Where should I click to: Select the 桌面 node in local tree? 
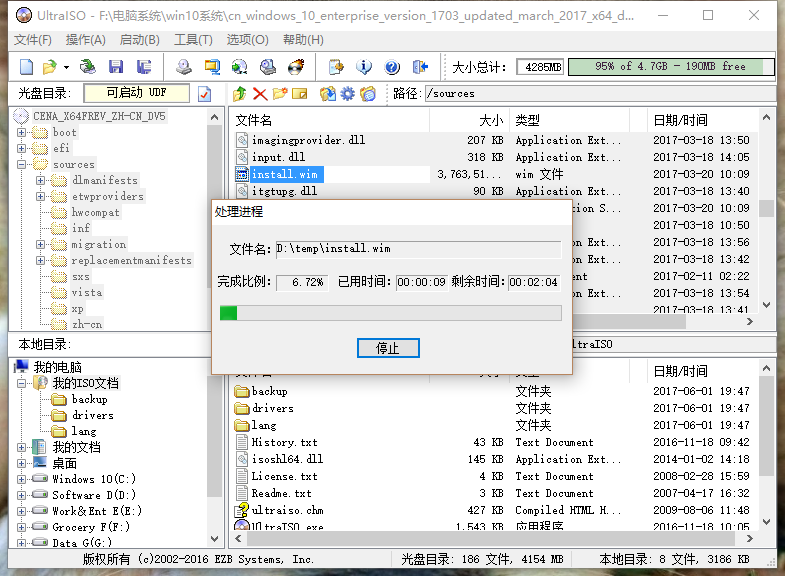pos(65,463)
